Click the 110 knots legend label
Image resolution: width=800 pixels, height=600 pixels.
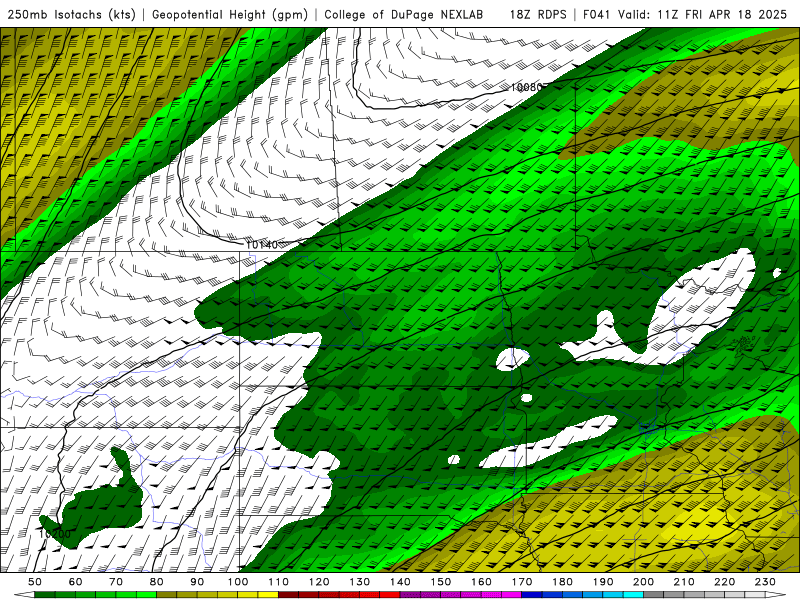click(279, 582)
